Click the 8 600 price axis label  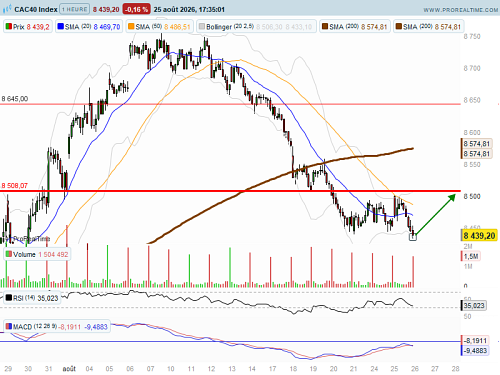[x=472, y=132]
